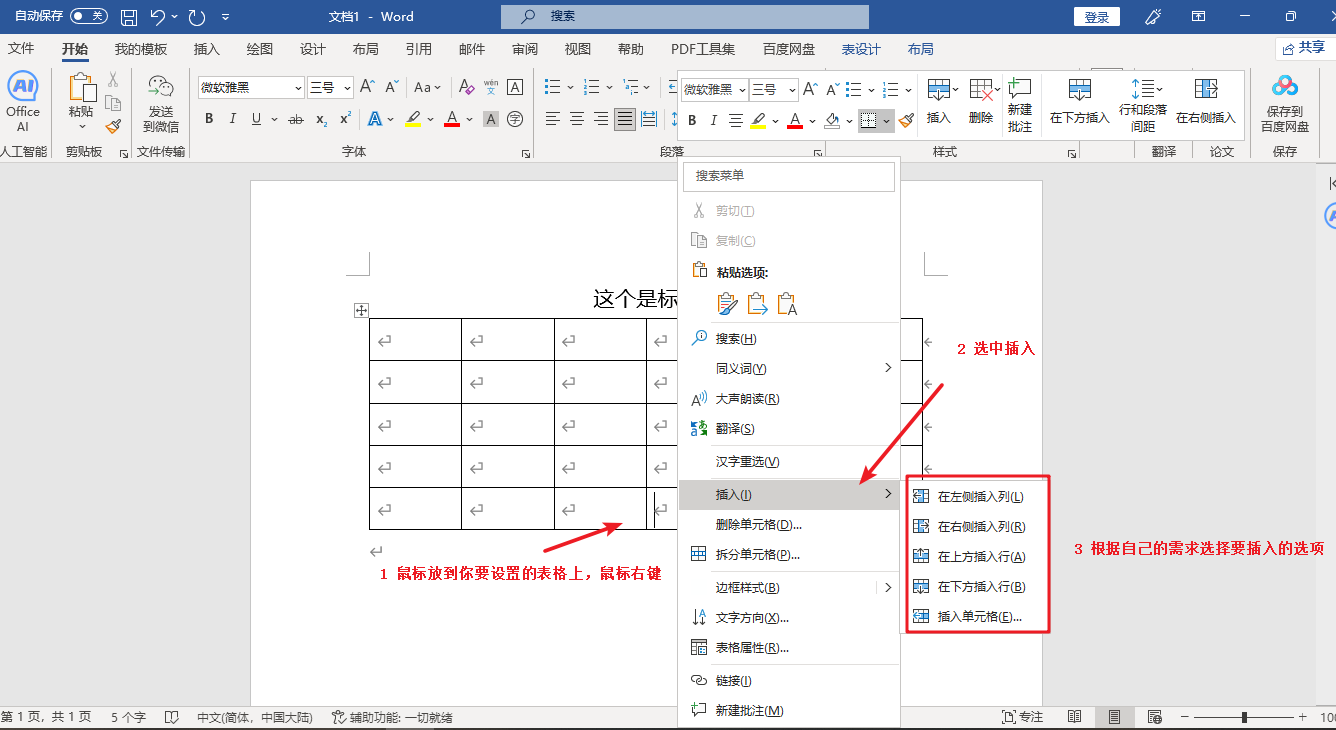Click mini toolbar Format Painter icon
This screenshot has width=1336, height=730.
[x=906, y=120]
